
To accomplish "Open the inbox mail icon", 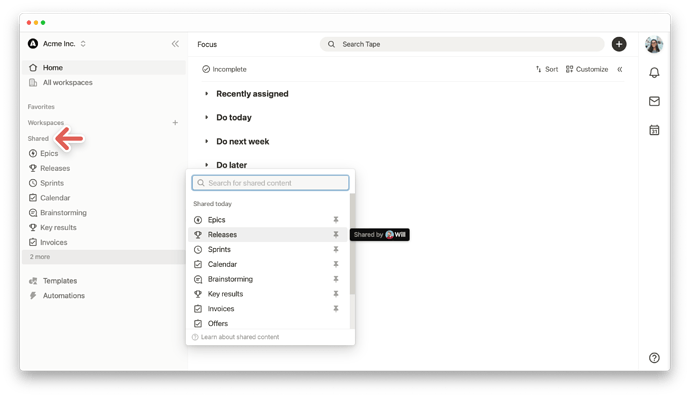I will [654, 101].
